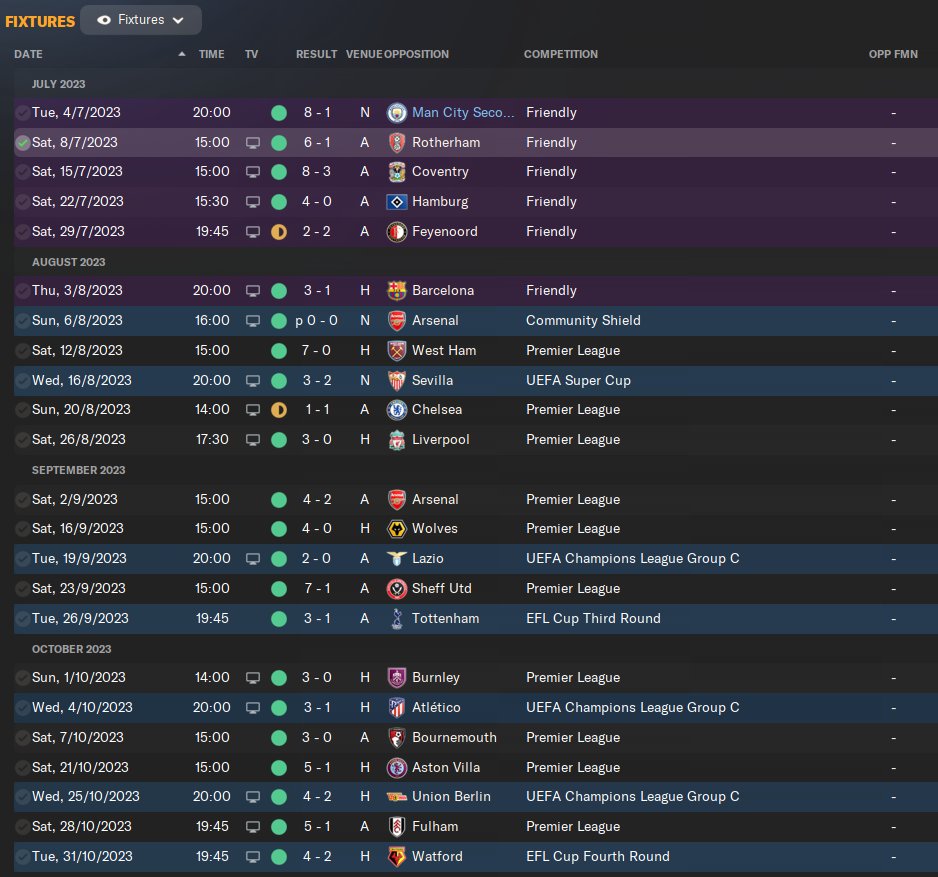The width and height of the screenshot is (938, 877).
Task: Click the orange draw indicator for Chelsea match
Action: [x=279, y=410]
